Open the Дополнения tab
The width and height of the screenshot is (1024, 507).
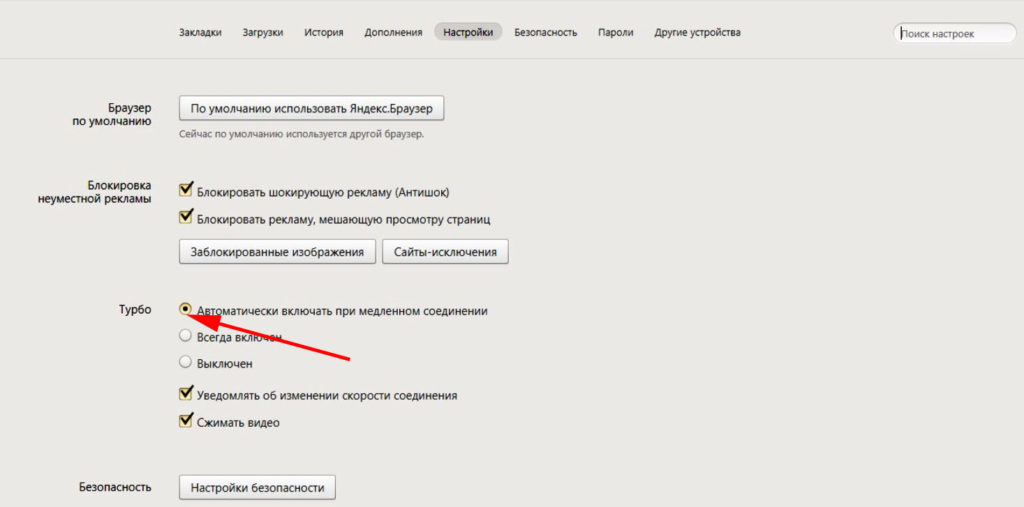[393, 32]
